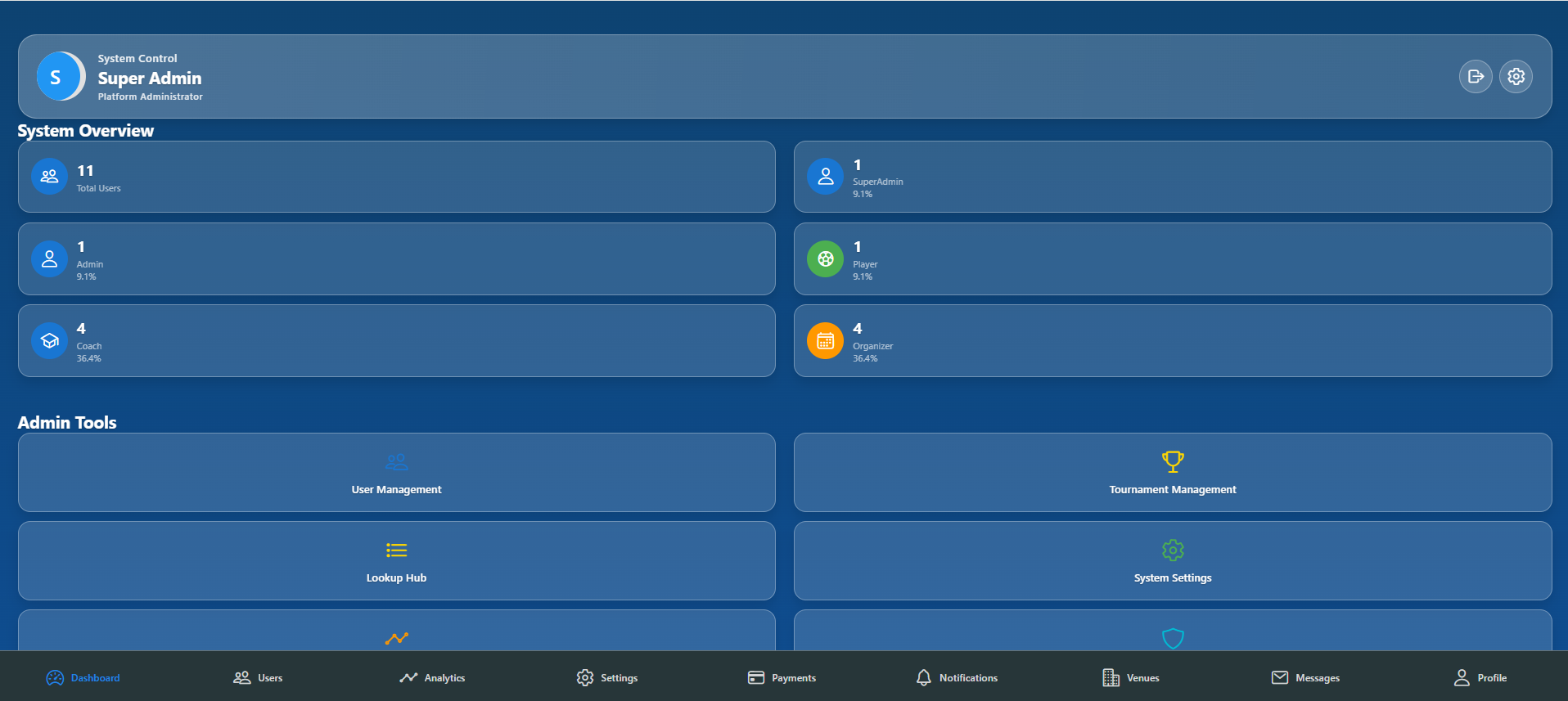Click the orange analytics chart tool card

[396, 633]
